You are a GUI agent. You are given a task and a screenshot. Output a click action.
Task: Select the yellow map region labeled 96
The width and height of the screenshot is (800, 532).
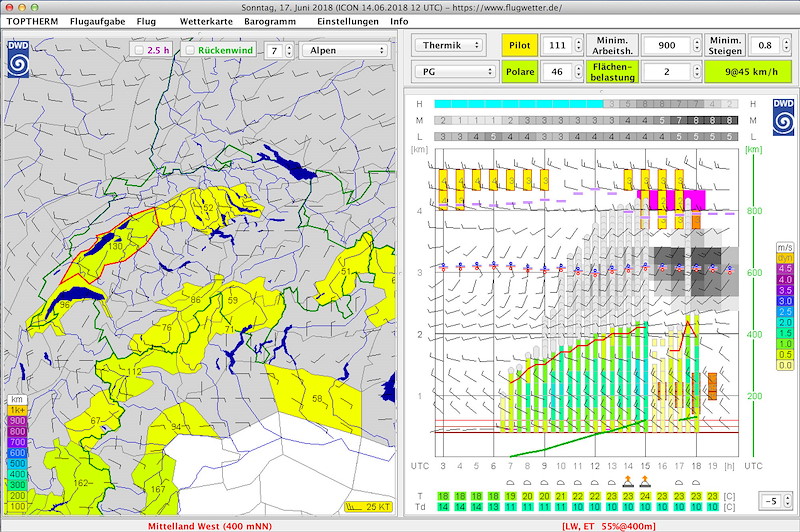[x=64, y=305]
